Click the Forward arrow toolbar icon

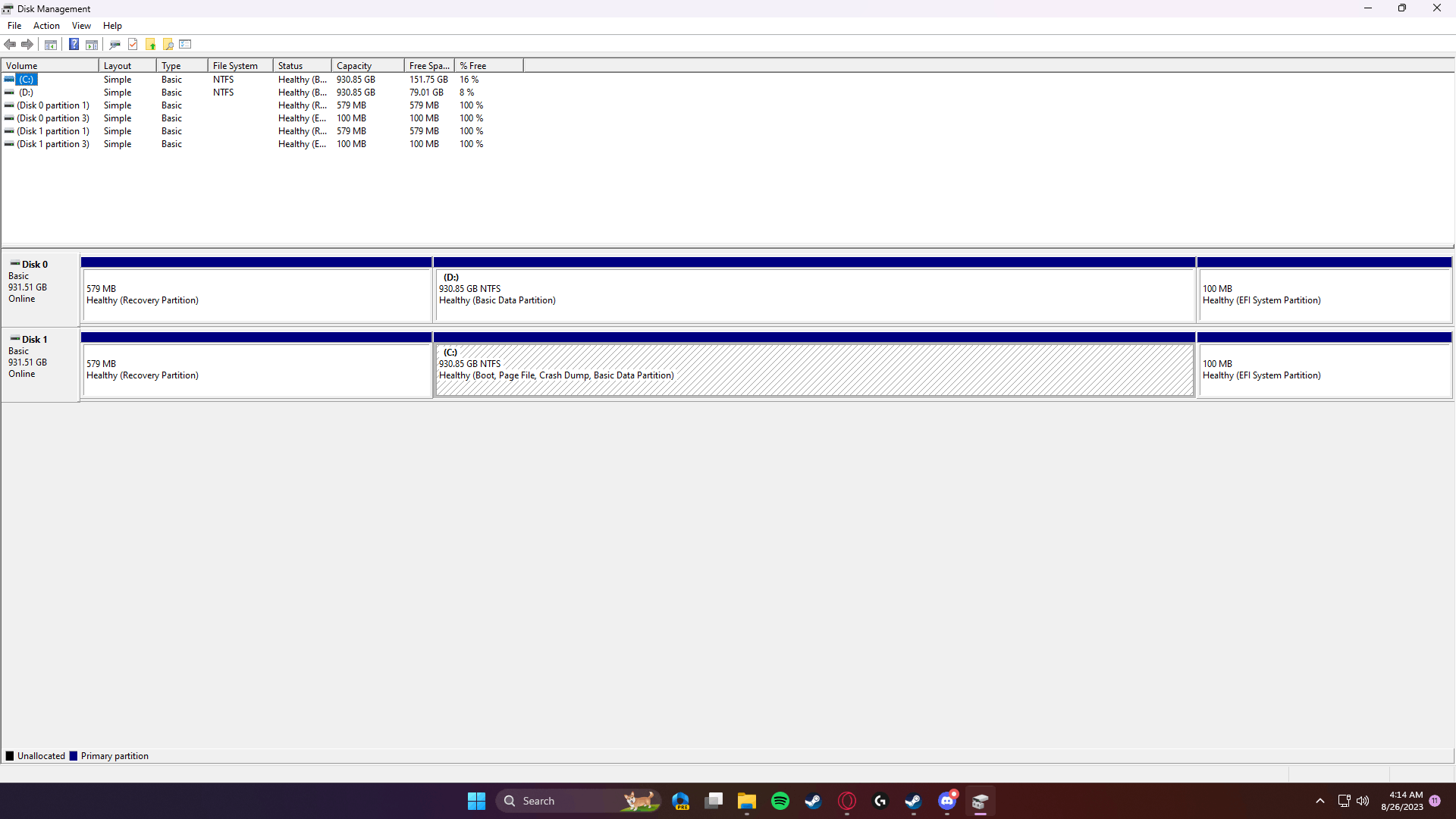pyautogui.click(x=27, y=44)
